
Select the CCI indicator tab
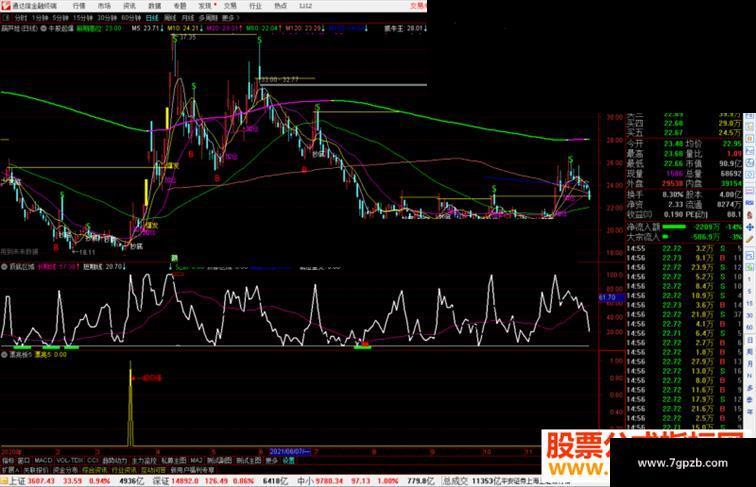tap(93, 461)
